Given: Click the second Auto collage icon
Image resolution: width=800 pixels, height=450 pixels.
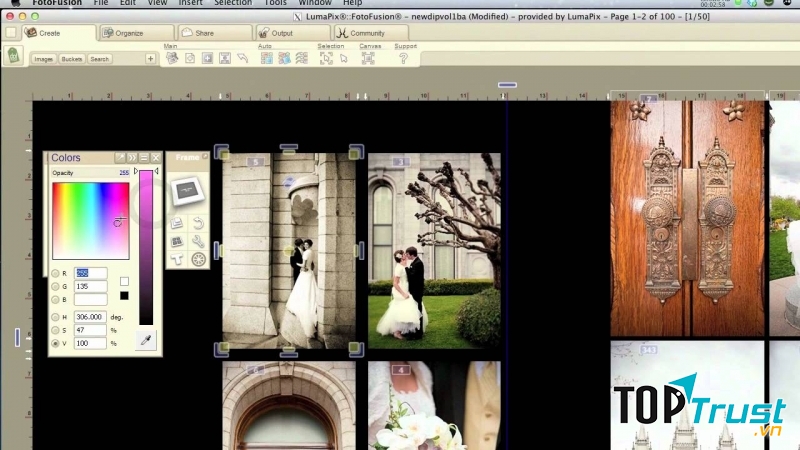Looking at the screenshot, I should [x=284, y=58].
